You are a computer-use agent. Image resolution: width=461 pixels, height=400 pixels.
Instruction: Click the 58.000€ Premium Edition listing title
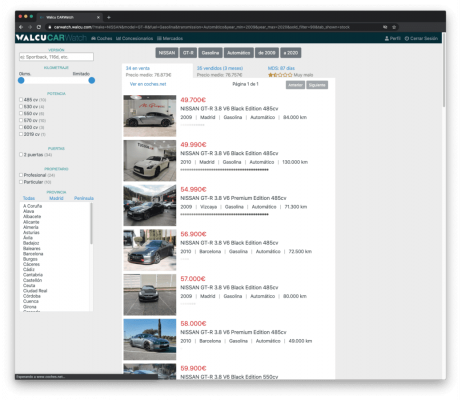tap(233, 332)
